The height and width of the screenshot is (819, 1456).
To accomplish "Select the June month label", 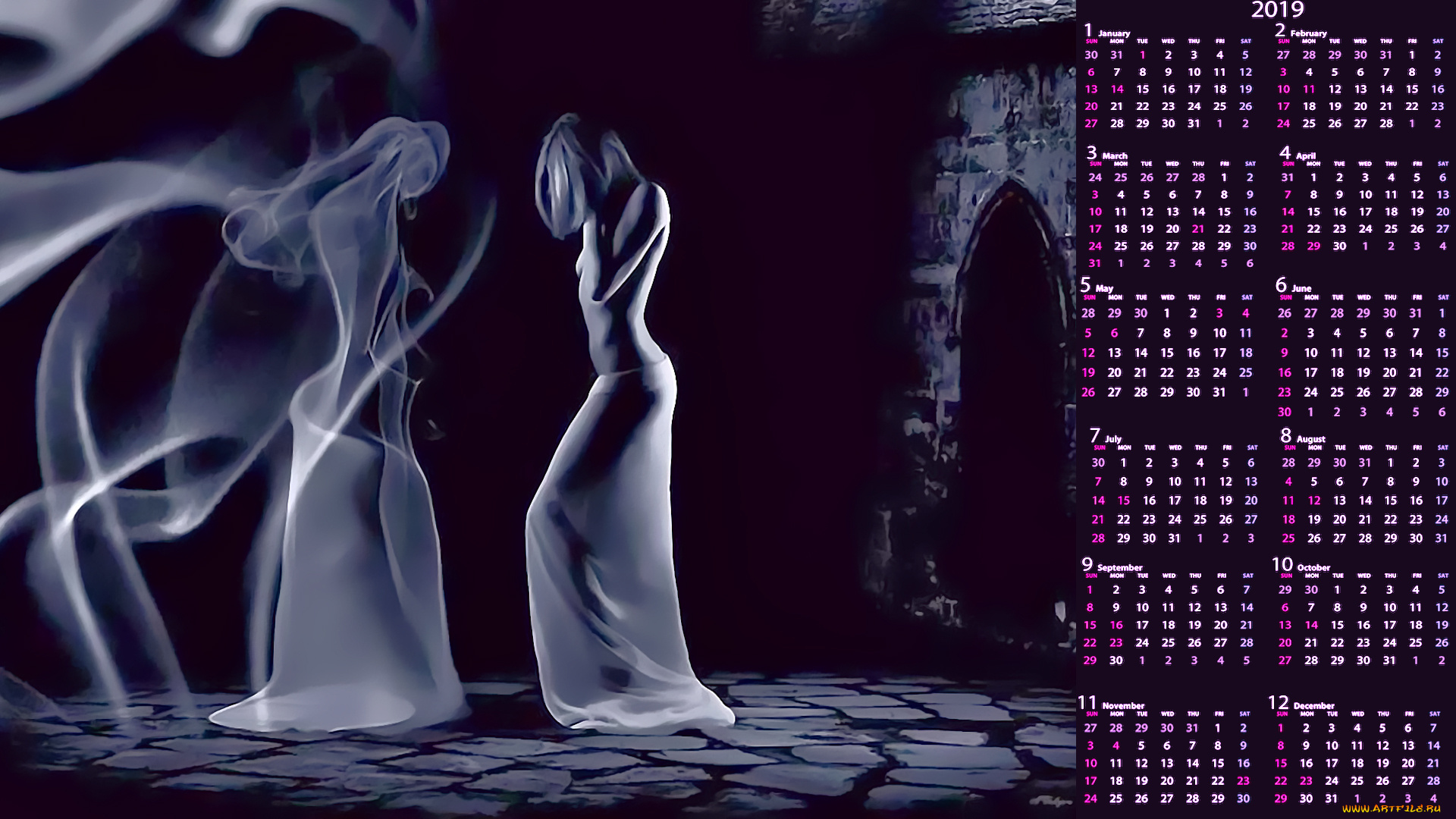I will 1301,288.
